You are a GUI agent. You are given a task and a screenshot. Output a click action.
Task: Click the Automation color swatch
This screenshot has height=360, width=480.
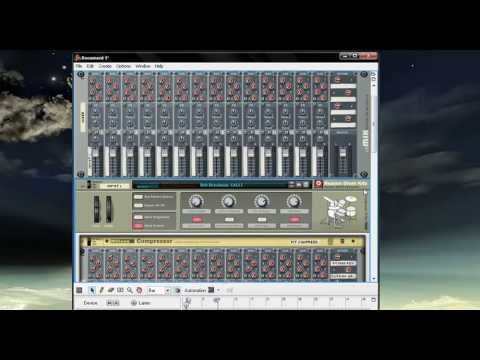point(211,290)
